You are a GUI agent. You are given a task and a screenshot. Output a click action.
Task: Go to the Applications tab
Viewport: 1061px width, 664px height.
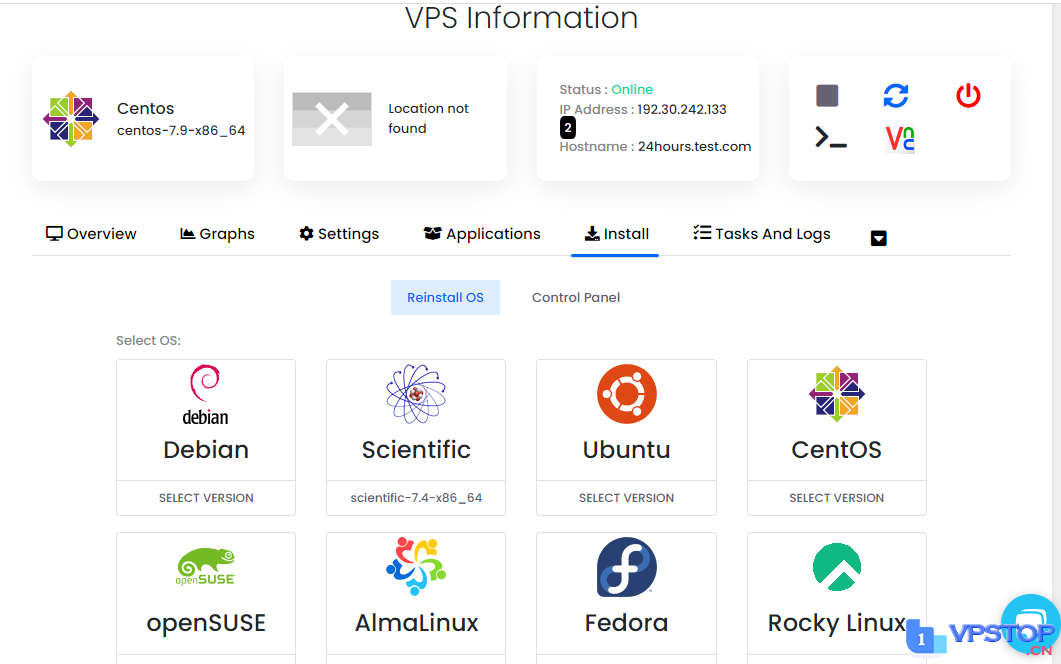point(482,234)
